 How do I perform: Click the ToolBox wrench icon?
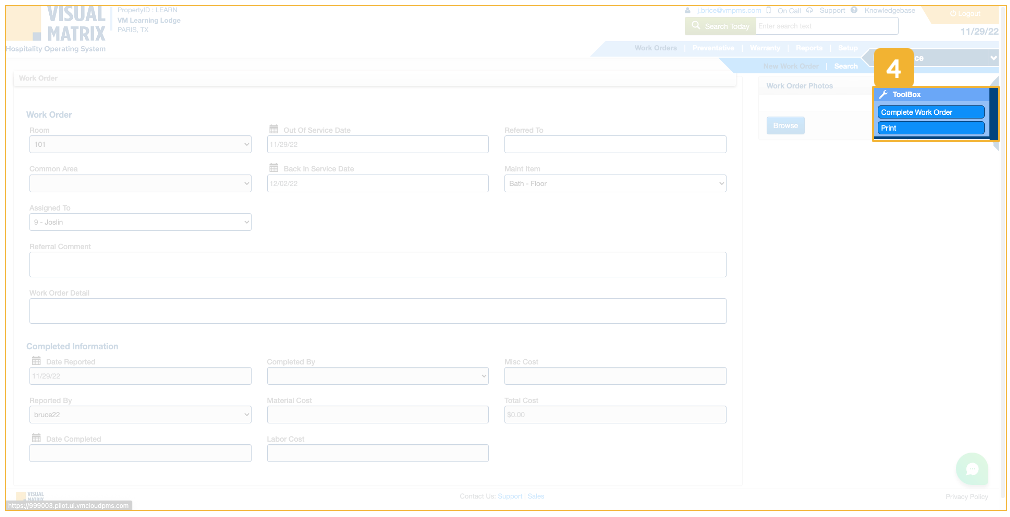click(883, 94)
